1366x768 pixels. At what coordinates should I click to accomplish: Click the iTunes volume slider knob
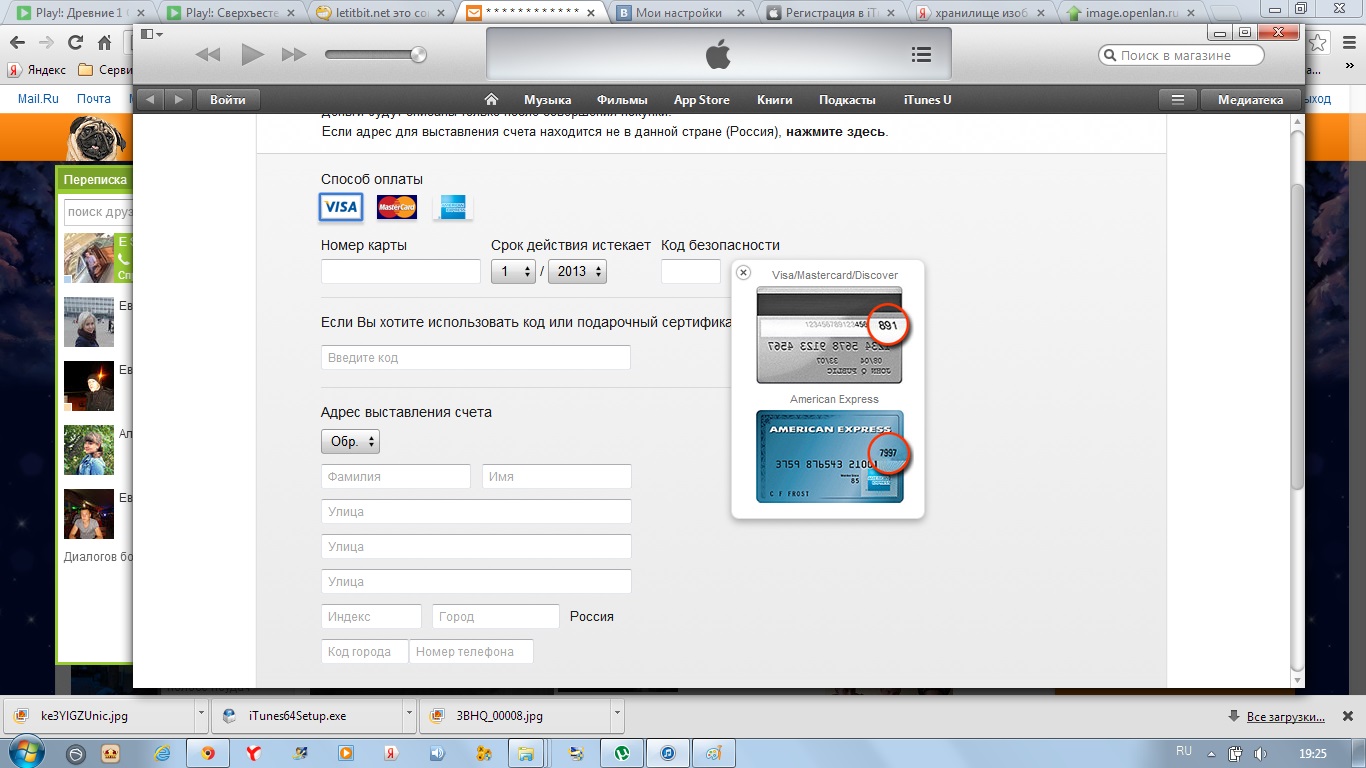pyautogui.click(x=418, y=54)
